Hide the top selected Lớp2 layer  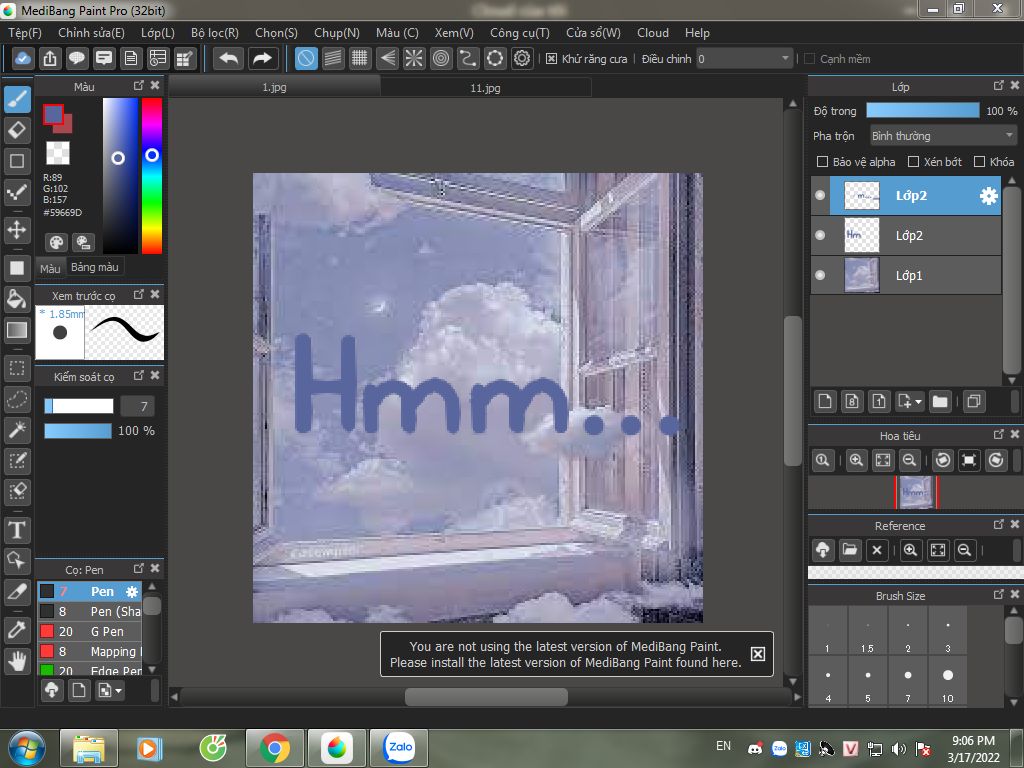[820, 195]
